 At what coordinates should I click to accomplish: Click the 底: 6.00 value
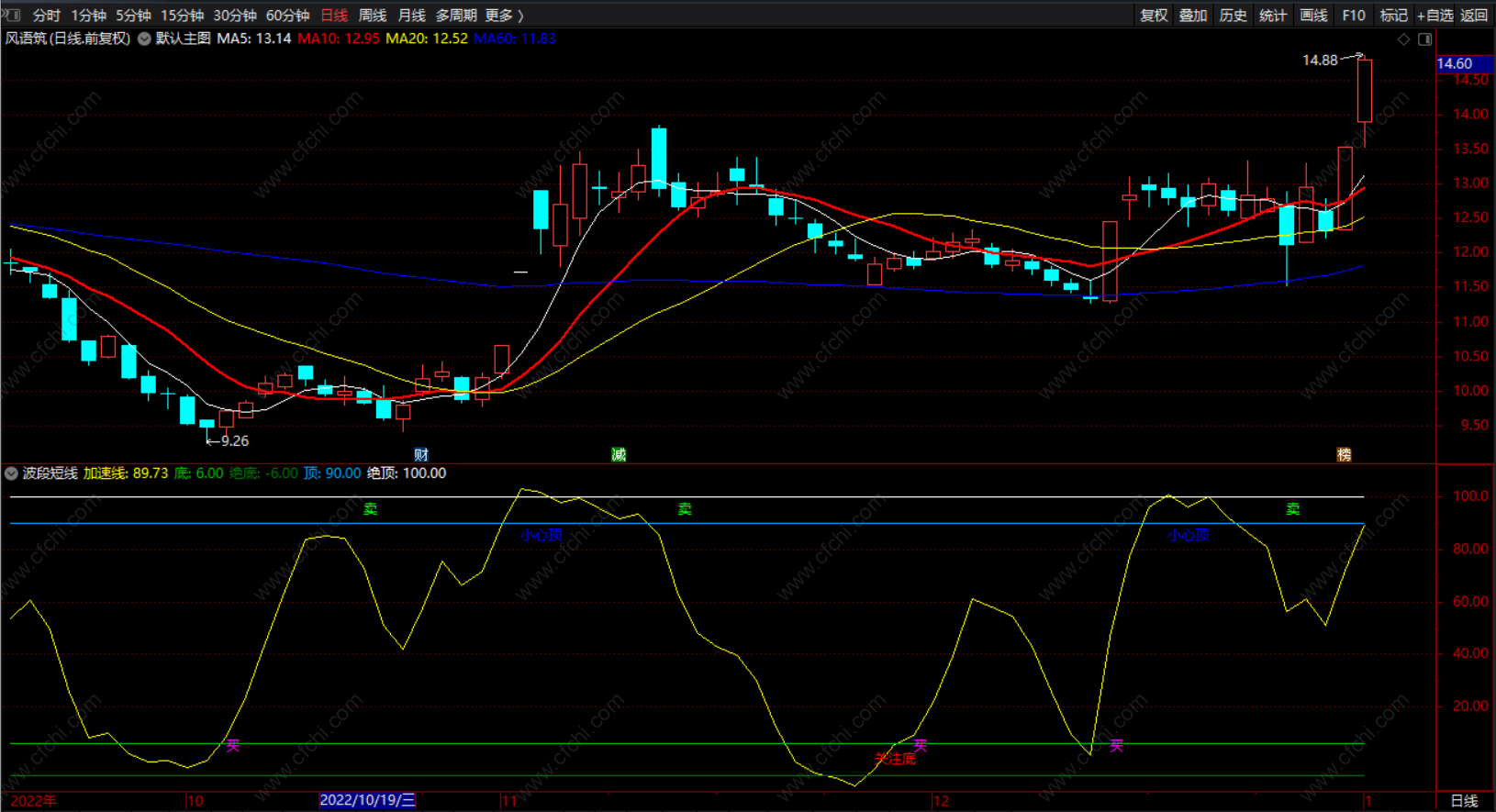[x=199, y=473]
